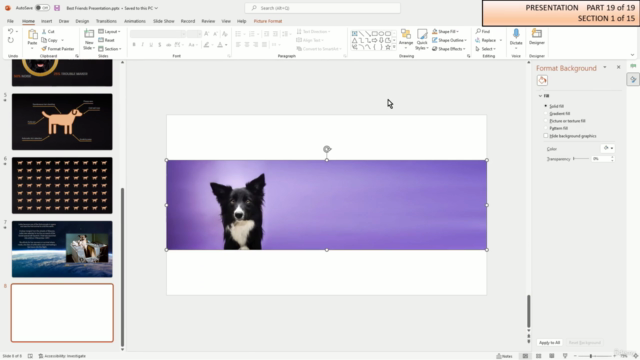
Task: Open the Picture Format tab
Action: (268, 21)
